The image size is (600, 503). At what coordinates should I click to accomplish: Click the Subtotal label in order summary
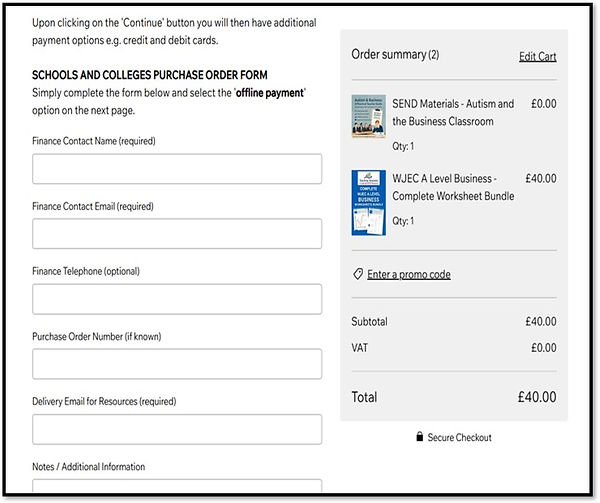point(369,322)
